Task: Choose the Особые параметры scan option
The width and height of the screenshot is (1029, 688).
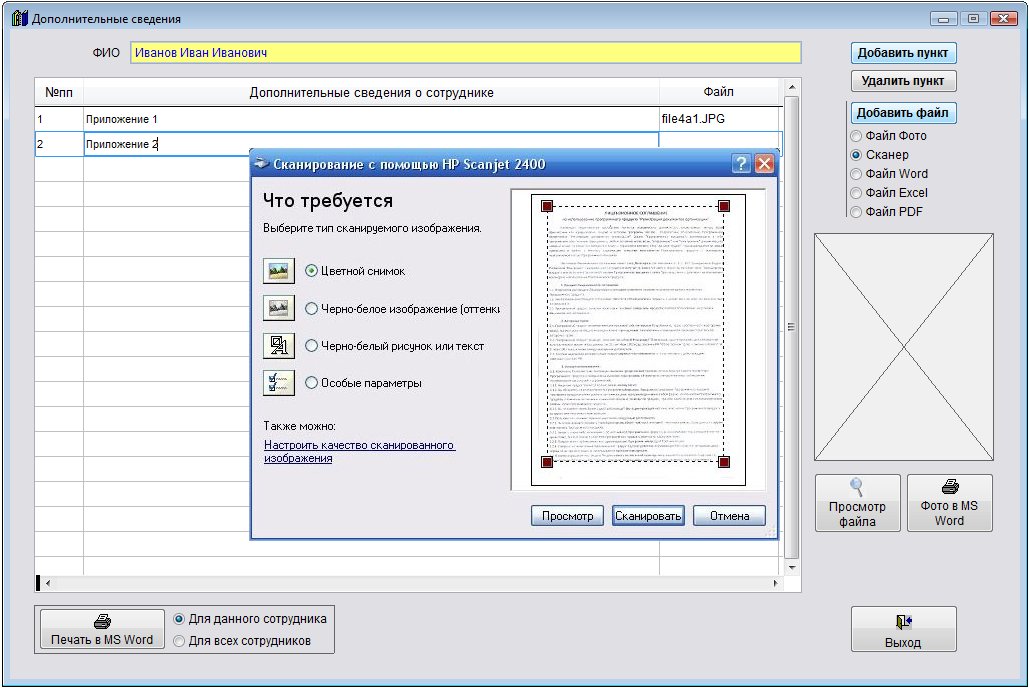Action: pos(312,383)
